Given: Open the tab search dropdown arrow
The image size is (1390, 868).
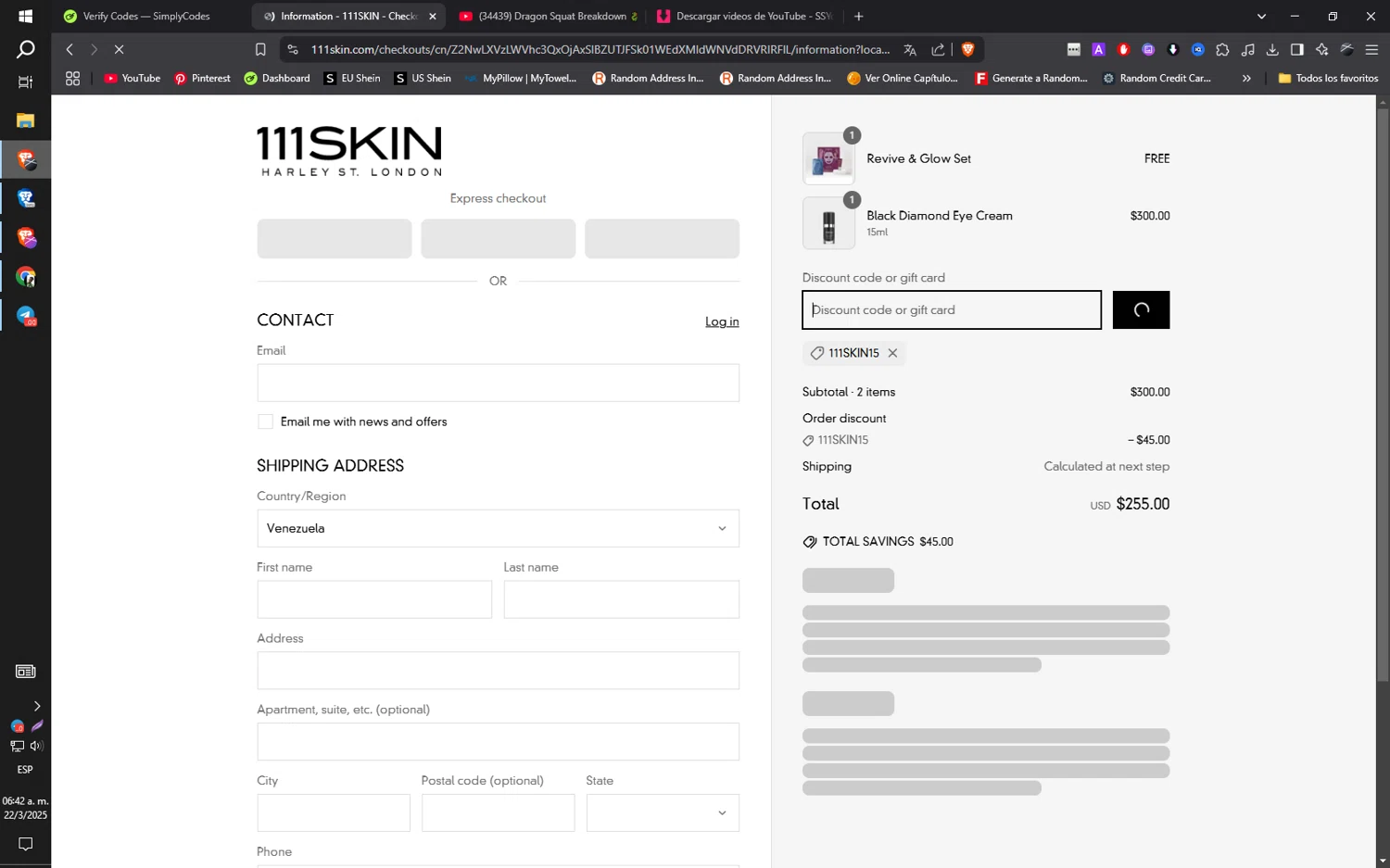Looking at the screenshot, I should pos(1261,16).
